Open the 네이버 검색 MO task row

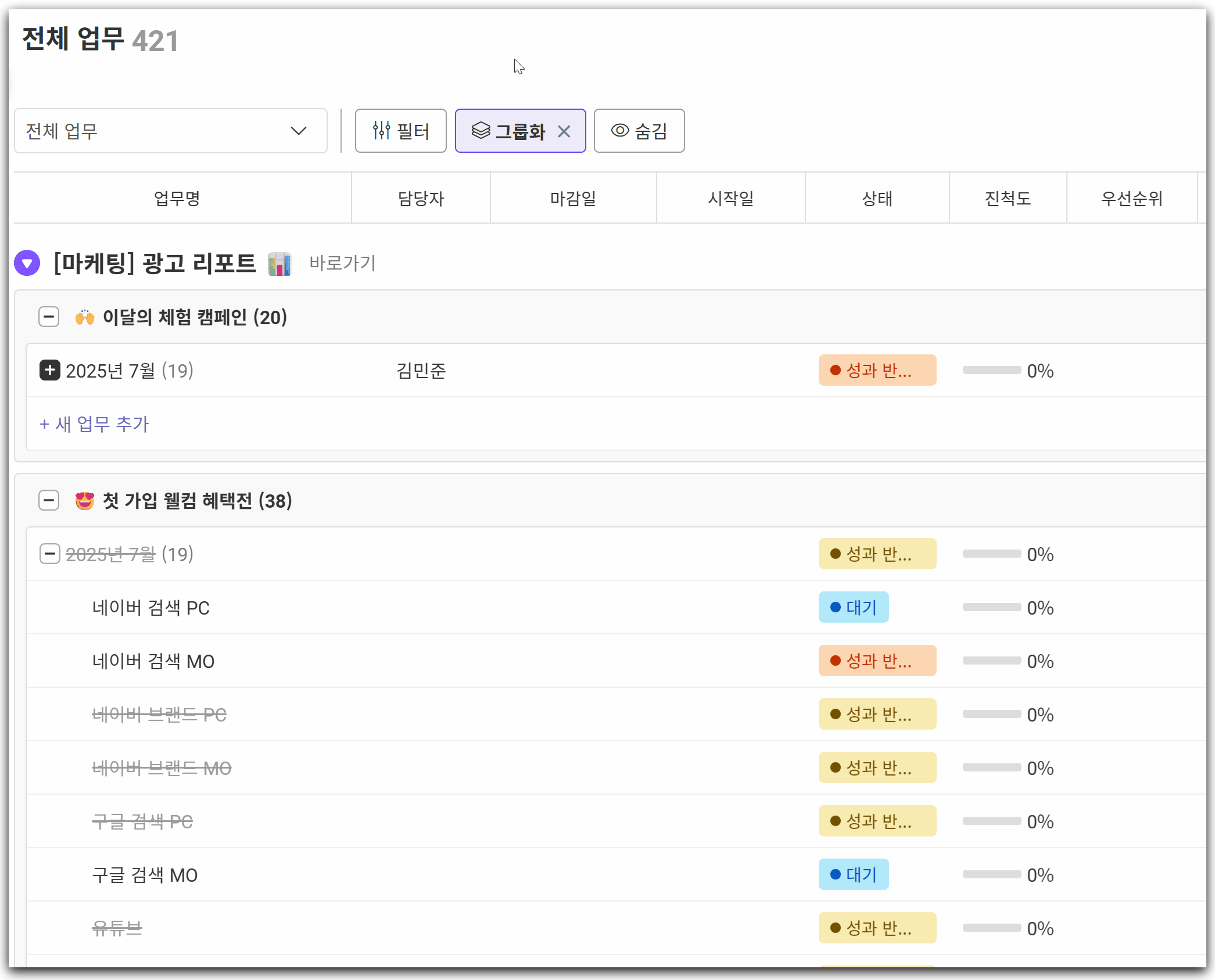pos(153,661)
